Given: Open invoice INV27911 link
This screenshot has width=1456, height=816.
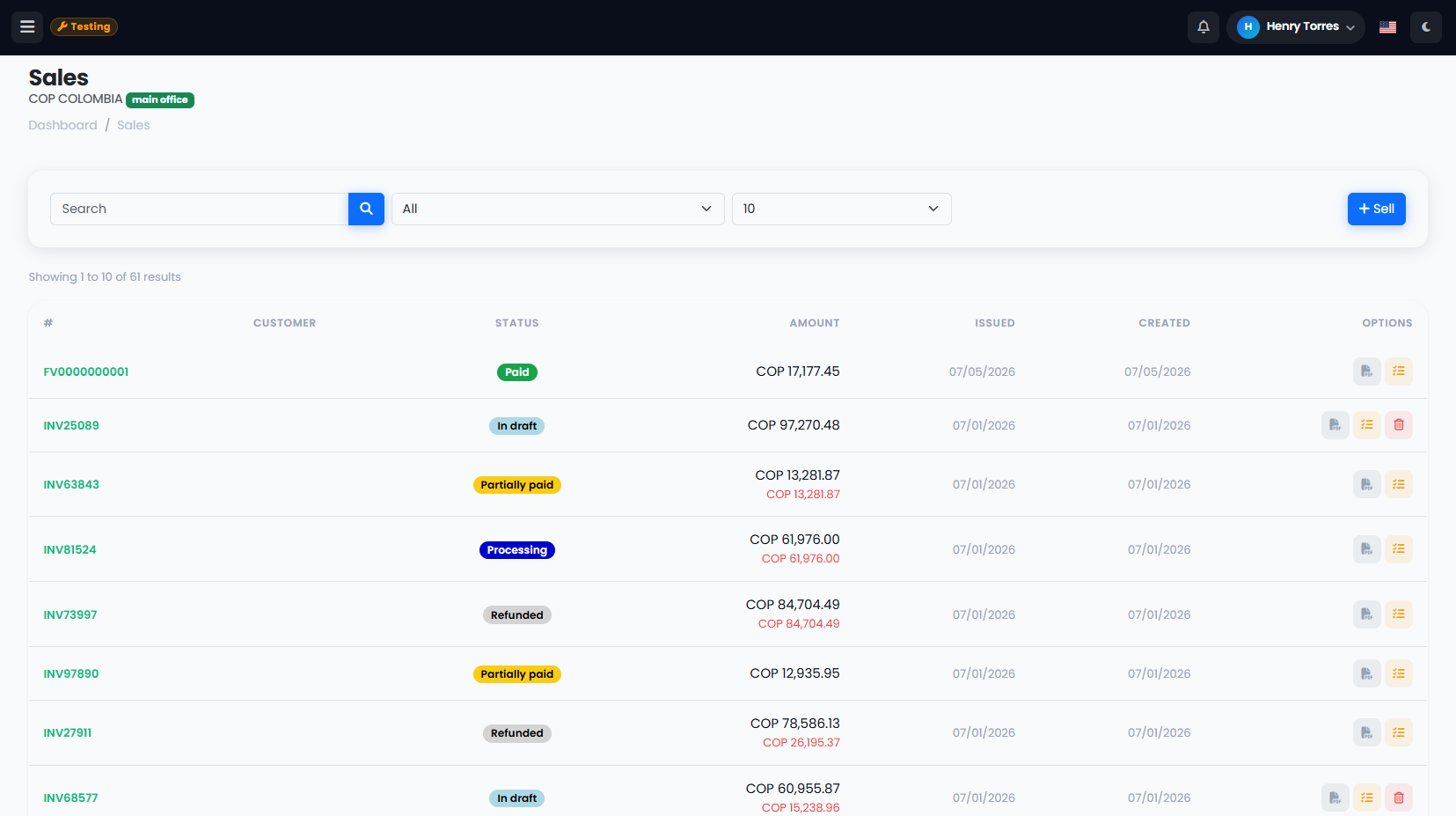Looking at the screenshot, I should (68, 732).
